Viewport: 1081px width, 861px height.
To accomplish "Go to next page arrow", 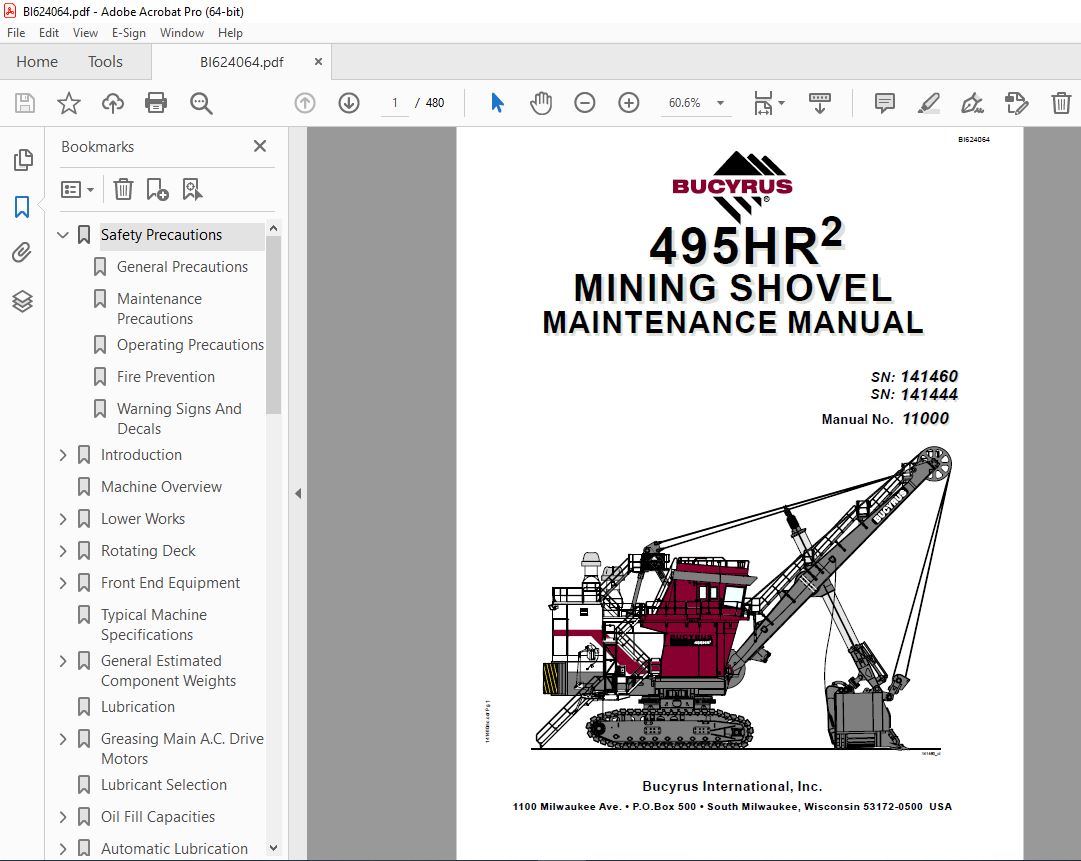I will pos(349,103).
